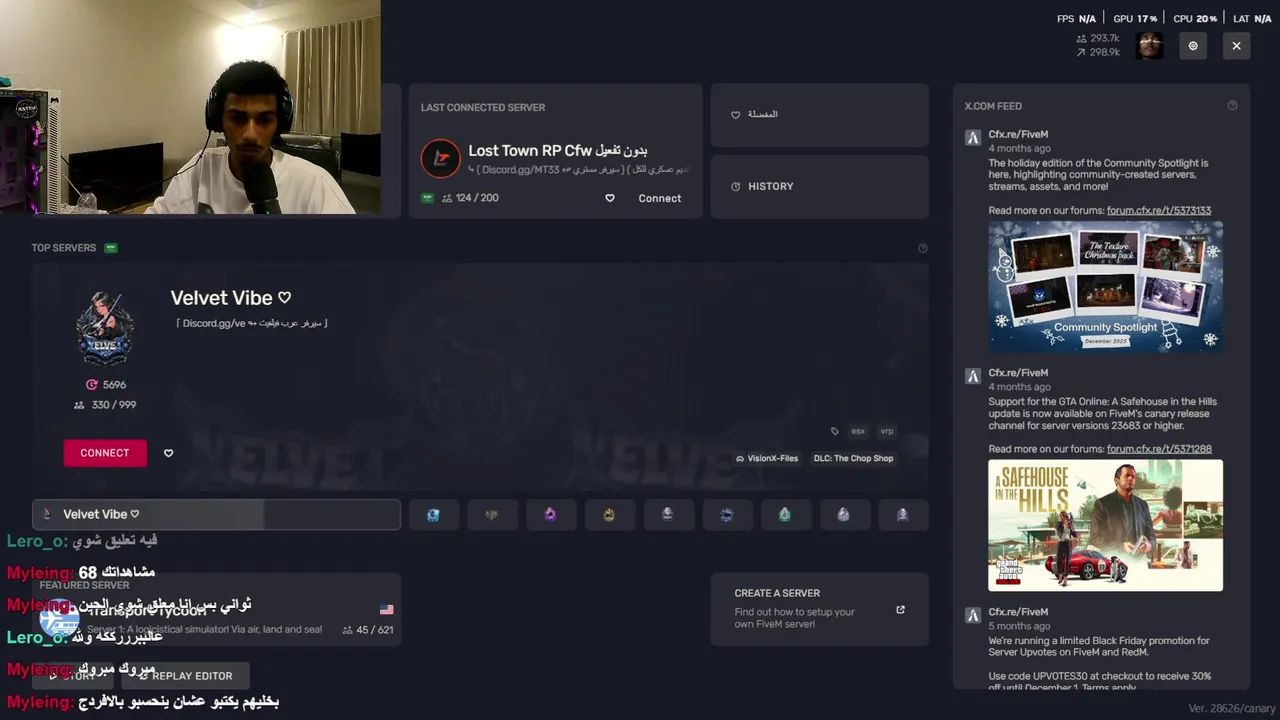Image resolution: width=1280 pixels, height=720 pixels.
Task: Open the Community Spotlight image
Action: coord(1105,286)
